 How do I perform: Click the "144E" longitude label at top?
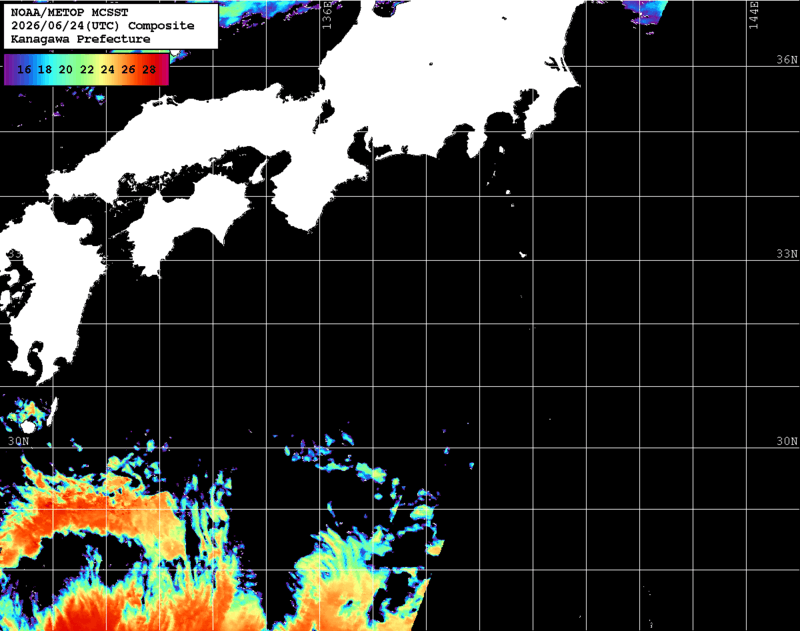[x=754, y=15]
